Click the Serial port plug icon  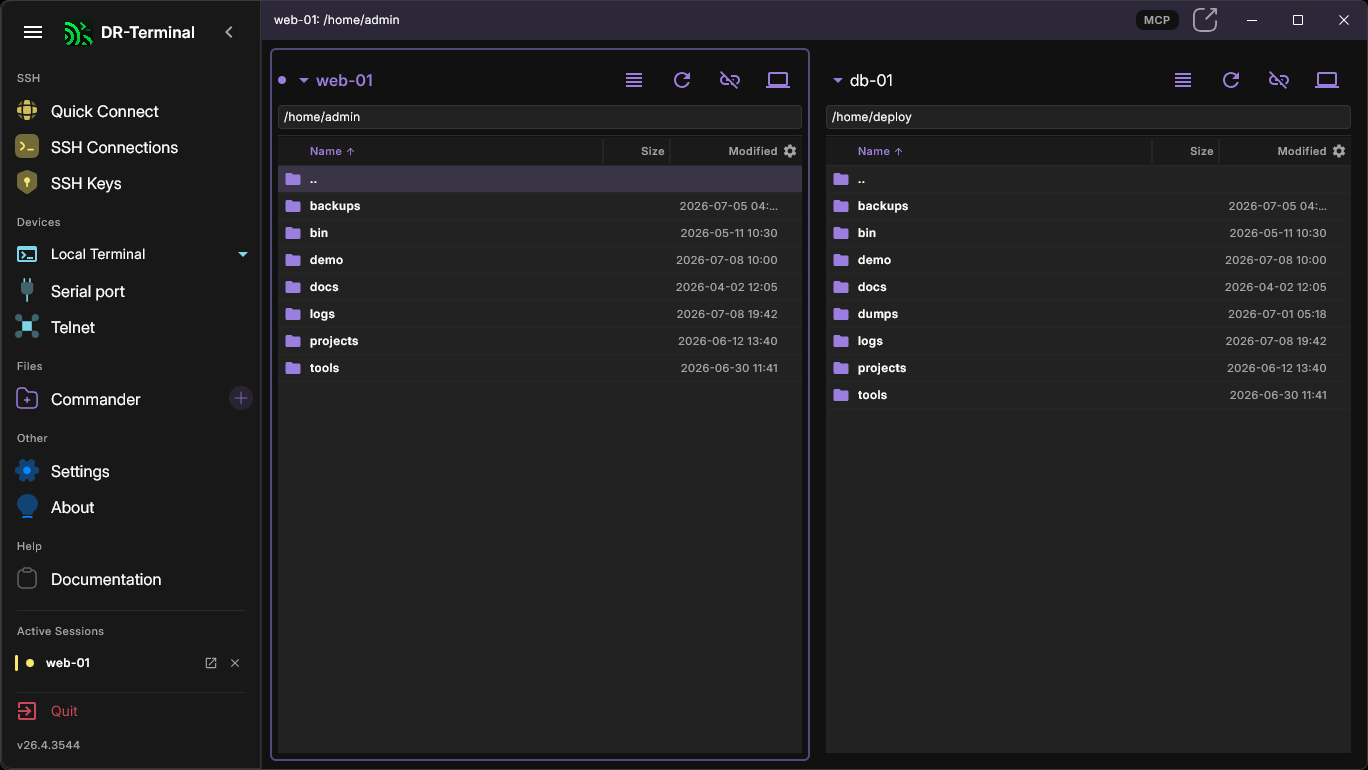coord(27,290)
